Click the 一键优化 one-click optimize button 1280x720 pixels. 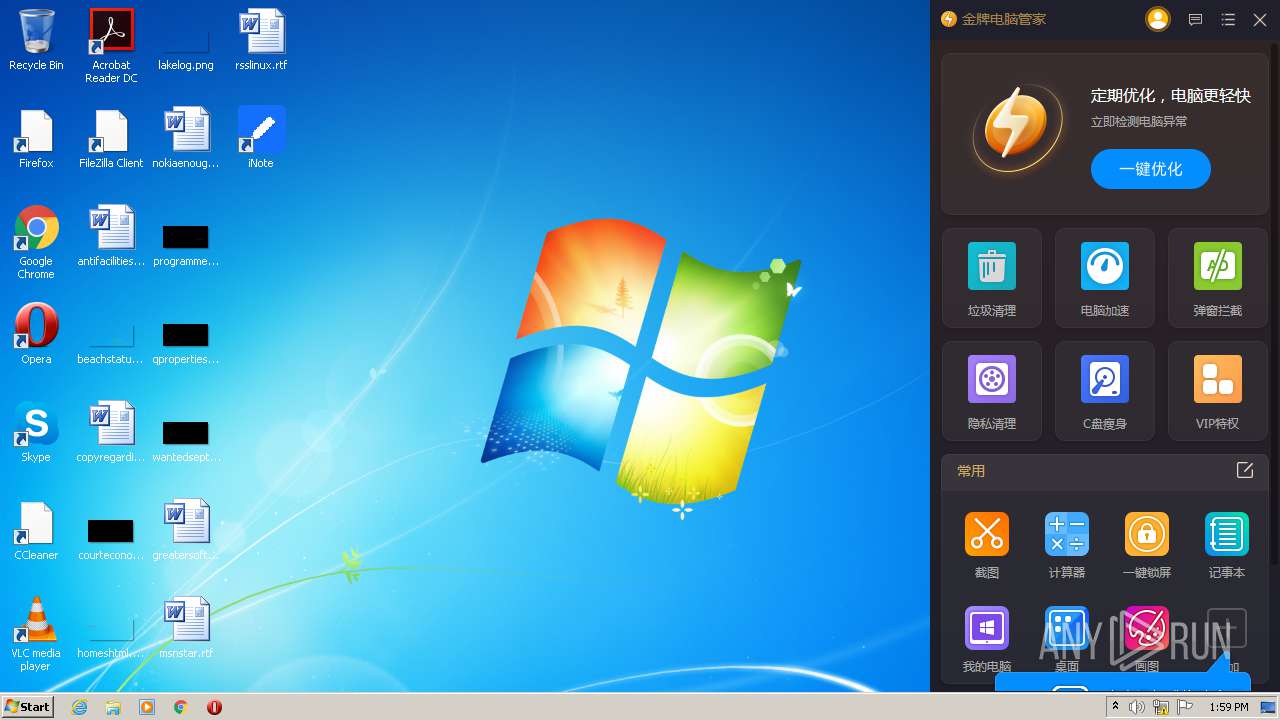click(1150, 169)
